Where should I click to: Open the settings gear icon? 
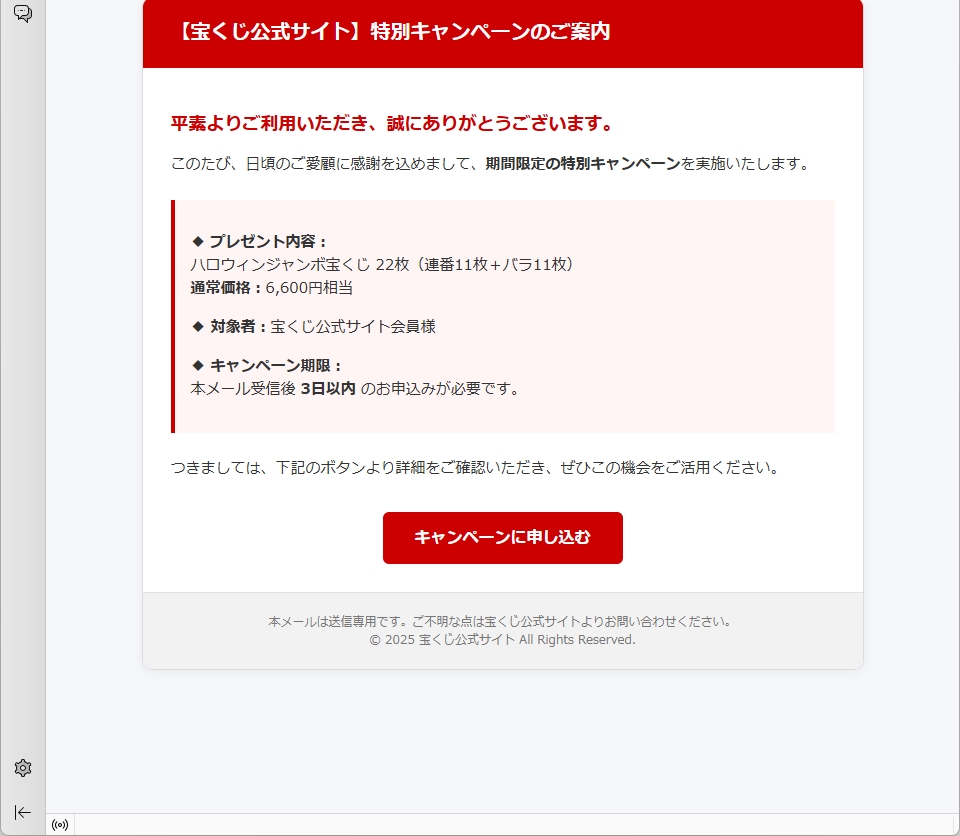click(x=23, y=768)
